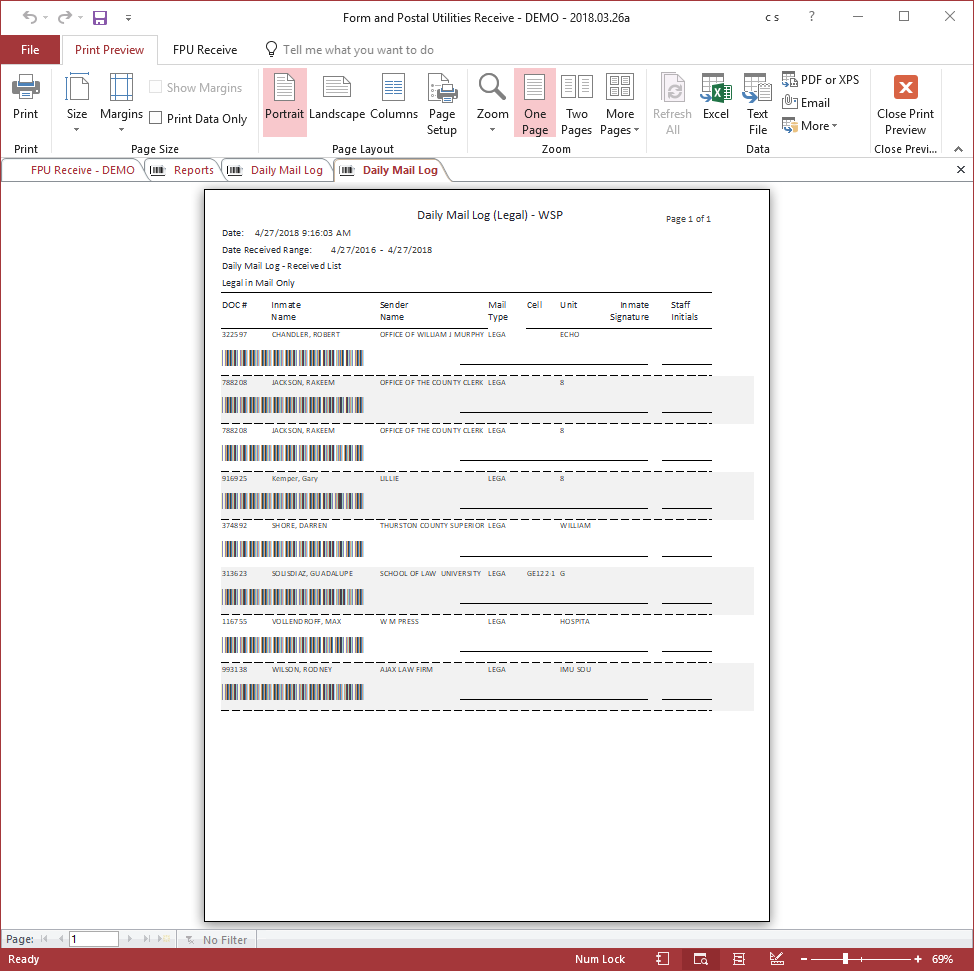Image resolution: width=974 pixels, height=971 pixels.
Task: Open Page Setup dialog
Action: pos(442,104)
